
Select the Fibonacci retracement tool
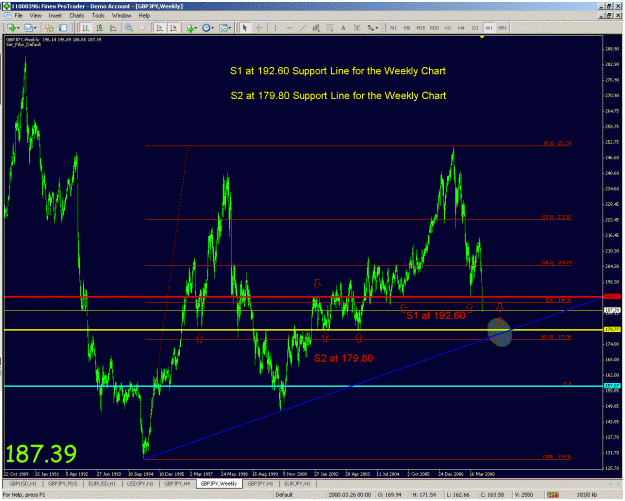(330, 28)
